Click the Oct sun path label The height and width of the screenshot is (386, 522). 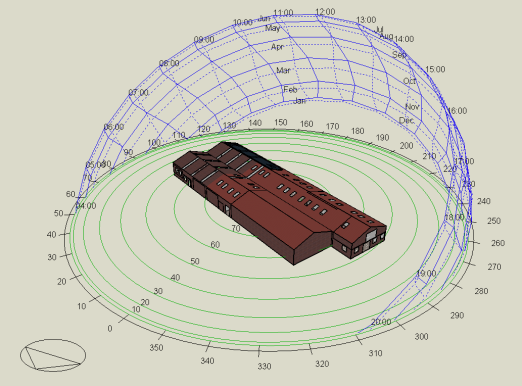point(409,81)
